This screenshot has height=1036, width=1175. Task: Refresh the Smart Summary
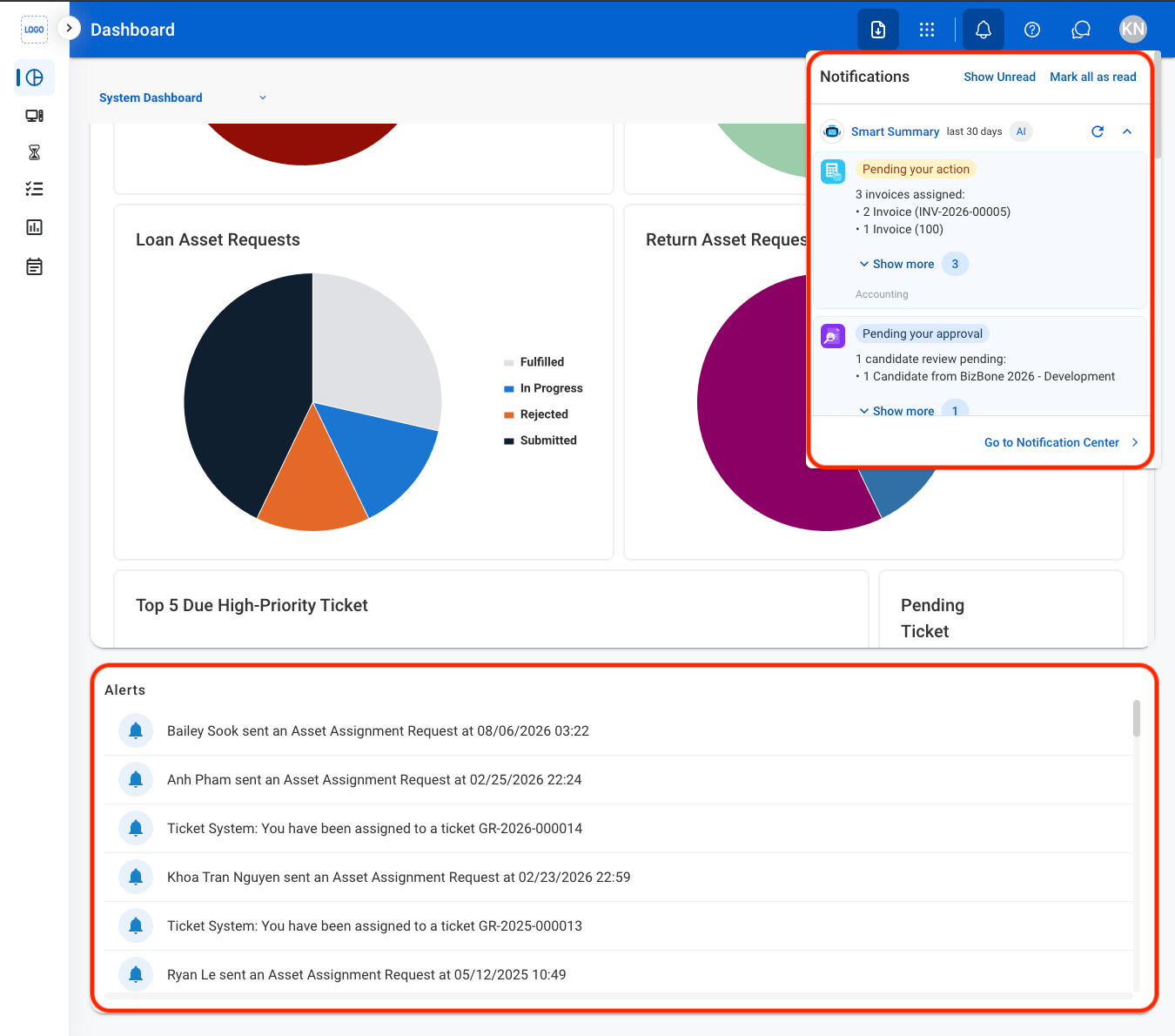click(1098, 131)
